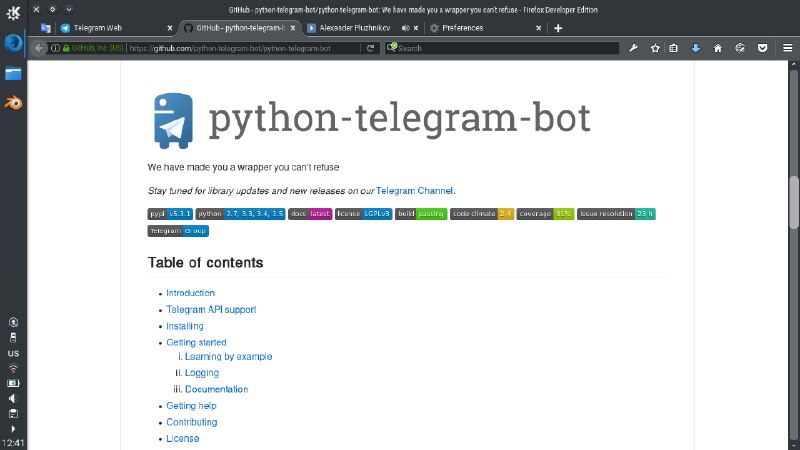
Task: Close the Telegram Web tab
Action: 170,28
